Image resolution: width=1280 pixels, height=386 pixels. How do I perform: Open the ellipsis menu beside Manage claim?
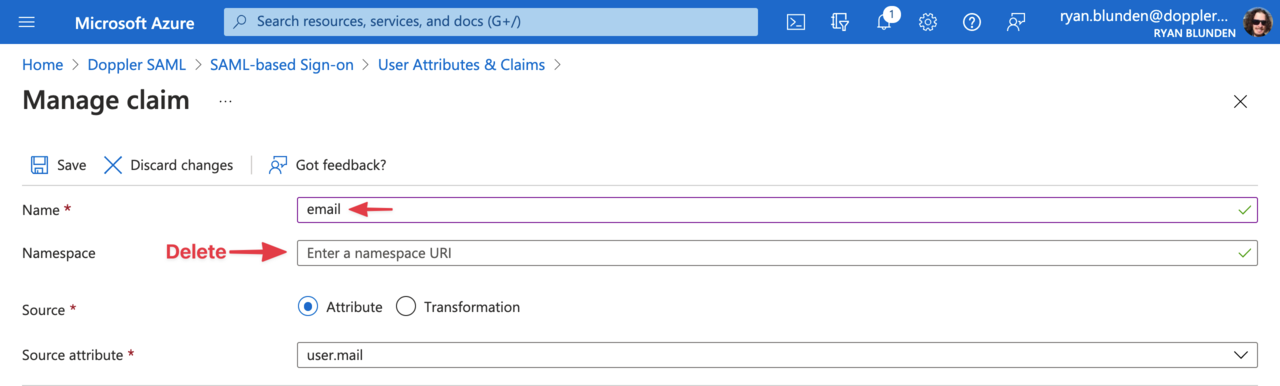226,101
